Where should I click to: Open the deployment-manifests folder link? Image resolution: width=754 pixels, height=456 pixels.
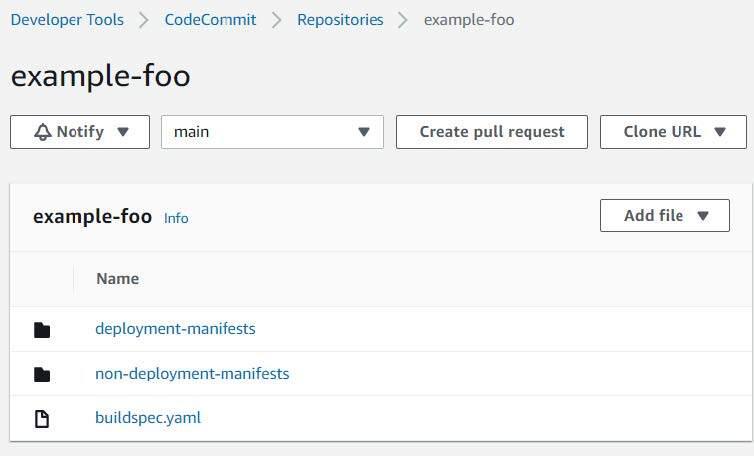(175, 329)
